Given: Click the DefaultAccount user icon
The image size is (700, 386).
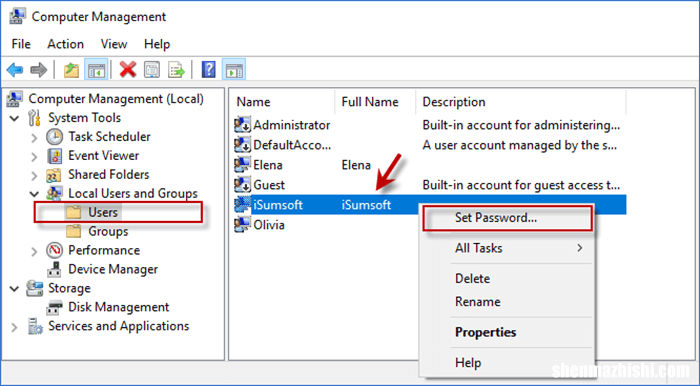Looking at the screenshot, I should click(x=242, y=145).
